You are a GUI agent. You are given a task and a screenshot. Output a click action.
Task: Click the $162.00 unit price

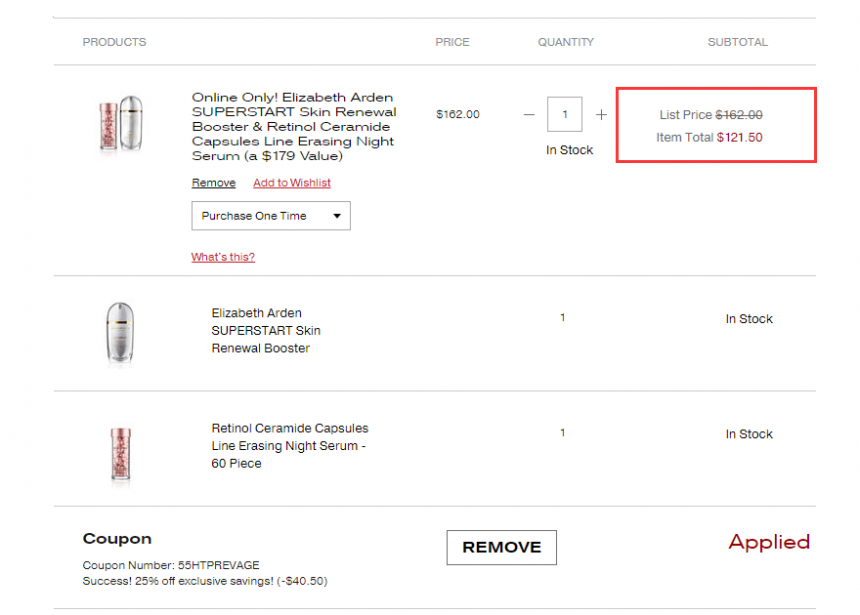457,114
